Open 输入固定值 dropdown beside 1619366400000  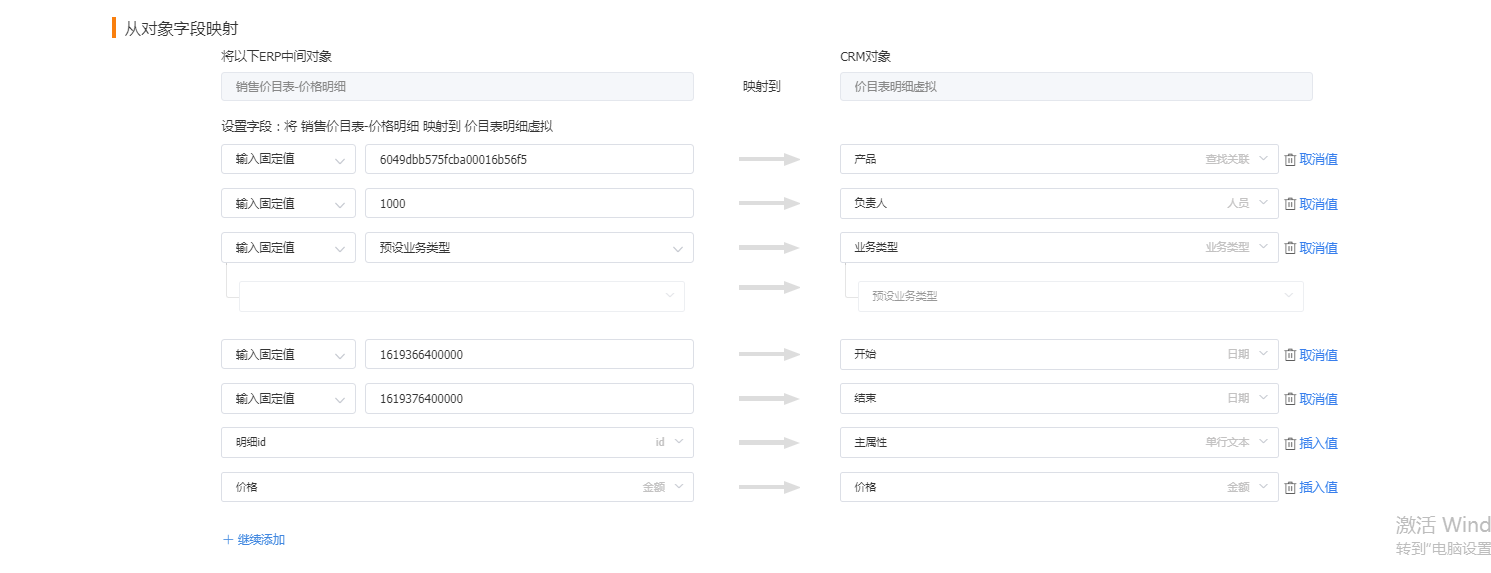coord(288,354)
